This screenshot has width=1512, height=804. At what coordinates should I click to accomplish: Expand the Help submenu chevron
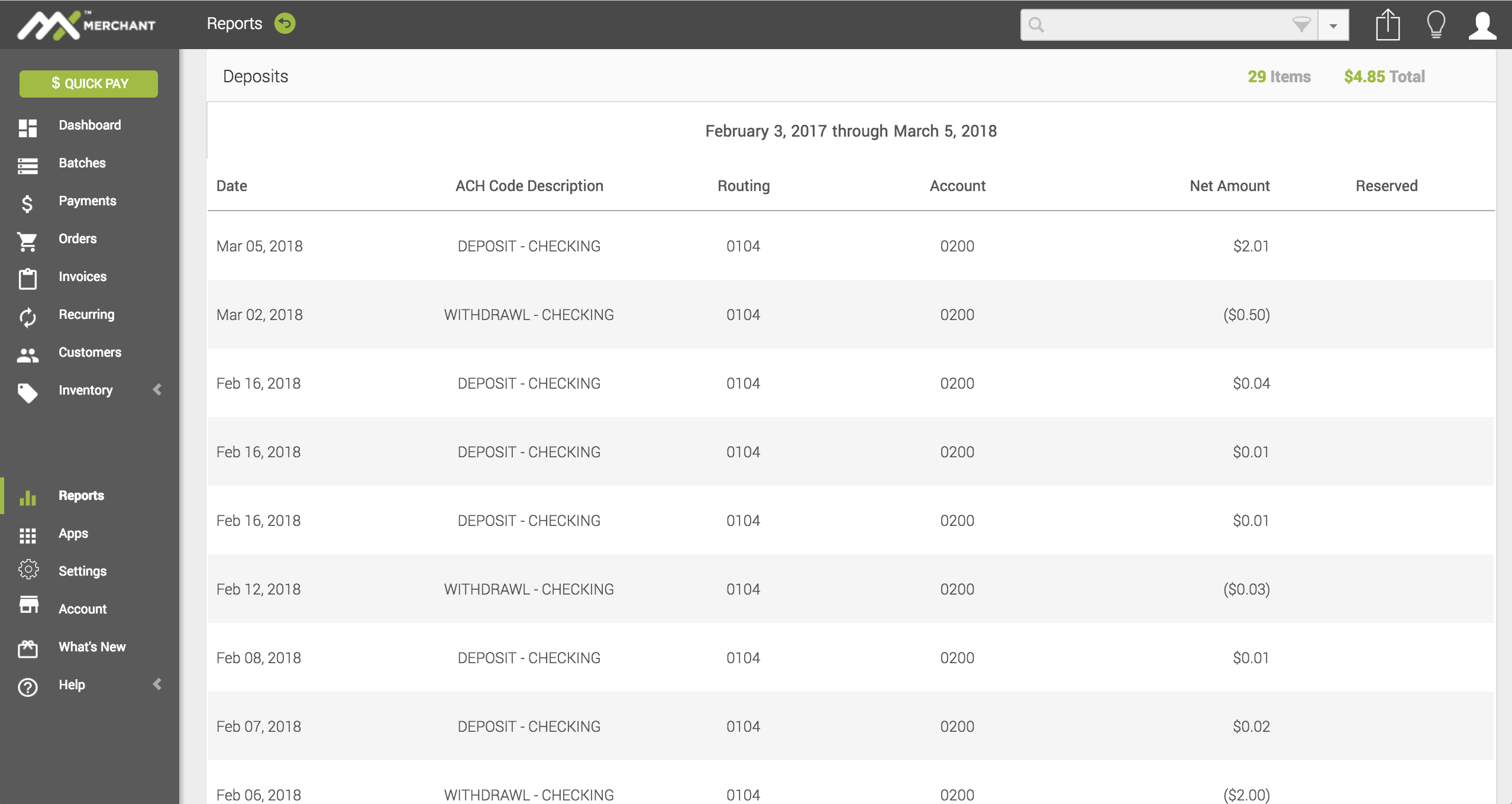point(157,684)
